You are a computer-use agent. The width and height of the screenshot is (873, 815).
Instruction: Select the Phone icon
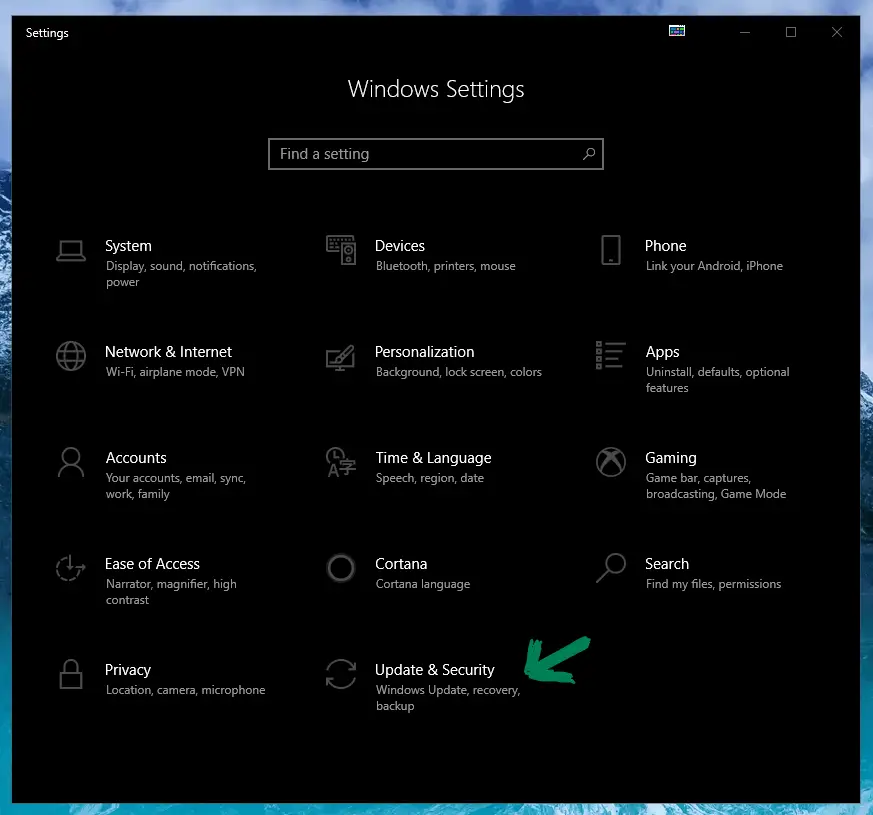(x=611, y=250)
